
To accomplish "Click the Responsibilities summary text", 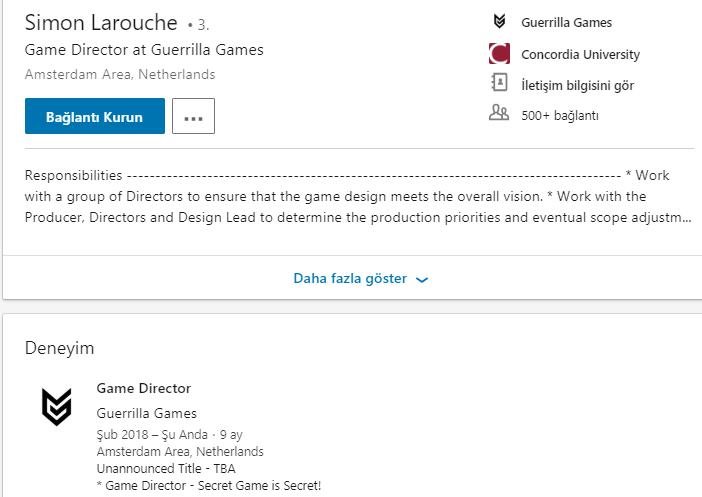I will click(x=358, y=196).
